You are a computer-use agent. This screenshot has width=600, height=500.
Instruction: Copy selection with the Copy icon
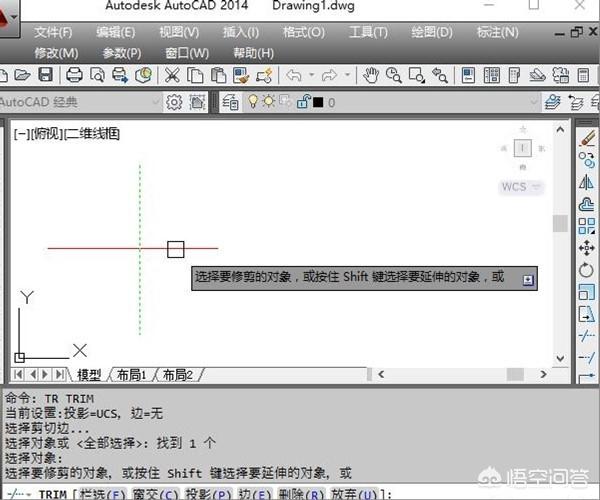(x=195, y=75)
